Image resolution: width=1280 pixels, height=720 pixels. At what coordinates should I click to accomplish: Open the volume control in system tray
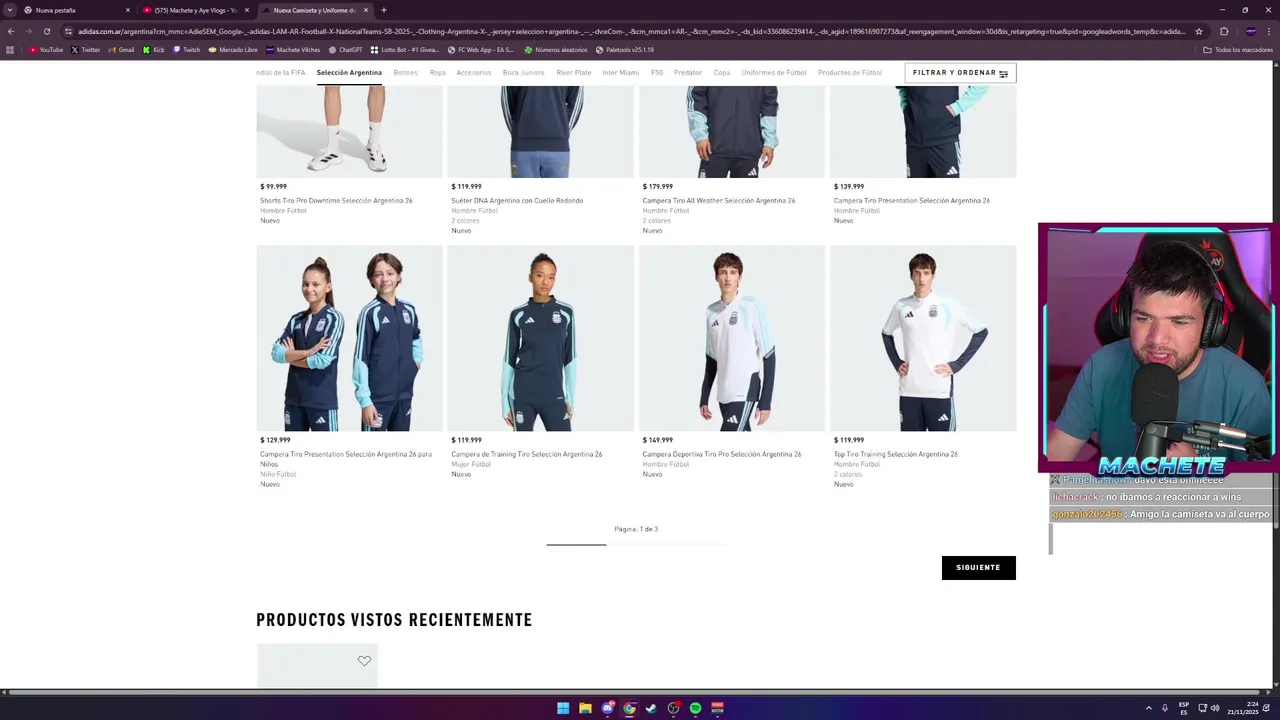tap(1215, 708)
